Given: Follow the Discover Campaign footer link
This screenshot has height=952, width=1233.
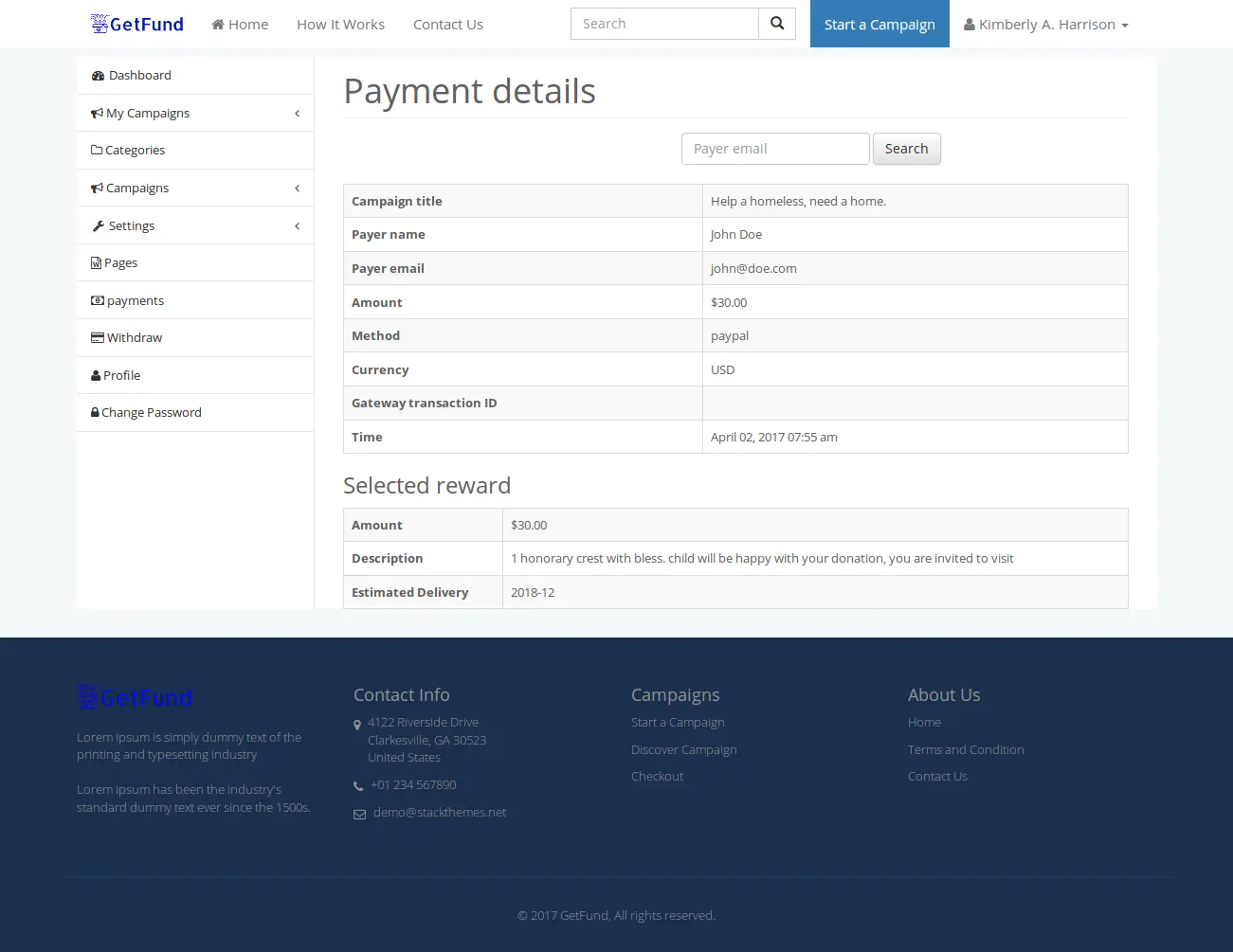Looking at the screenshot, I should coord(683,749).
